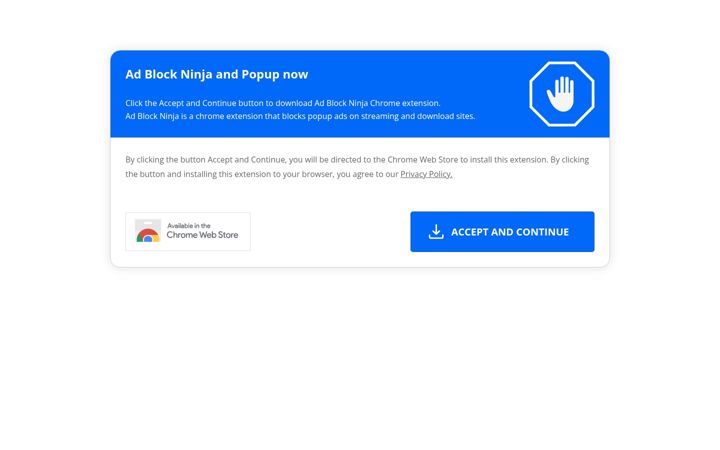Viewport: 720px width, 450px height.
Task: Click the line beginning "Click the Accept and Continue button"
Action: pos(283,103)
